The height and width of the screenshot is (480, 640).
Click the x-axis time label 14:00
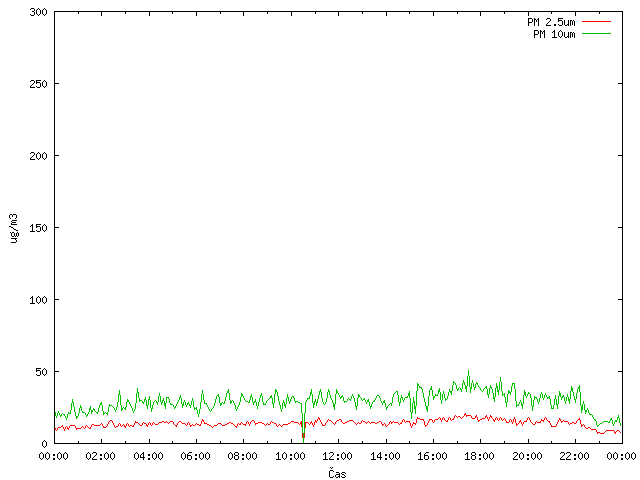click(x=385, y=456)
